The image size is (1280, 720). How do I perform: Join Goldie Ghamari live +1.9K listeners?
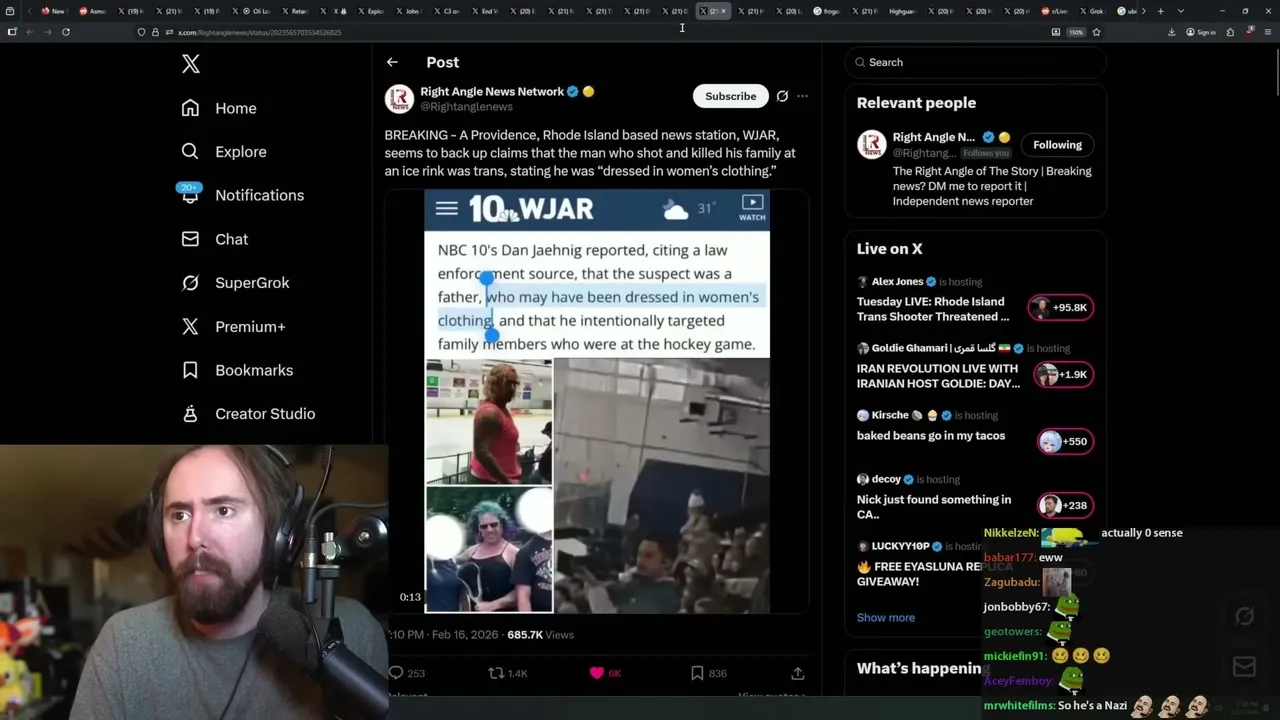1061,375
